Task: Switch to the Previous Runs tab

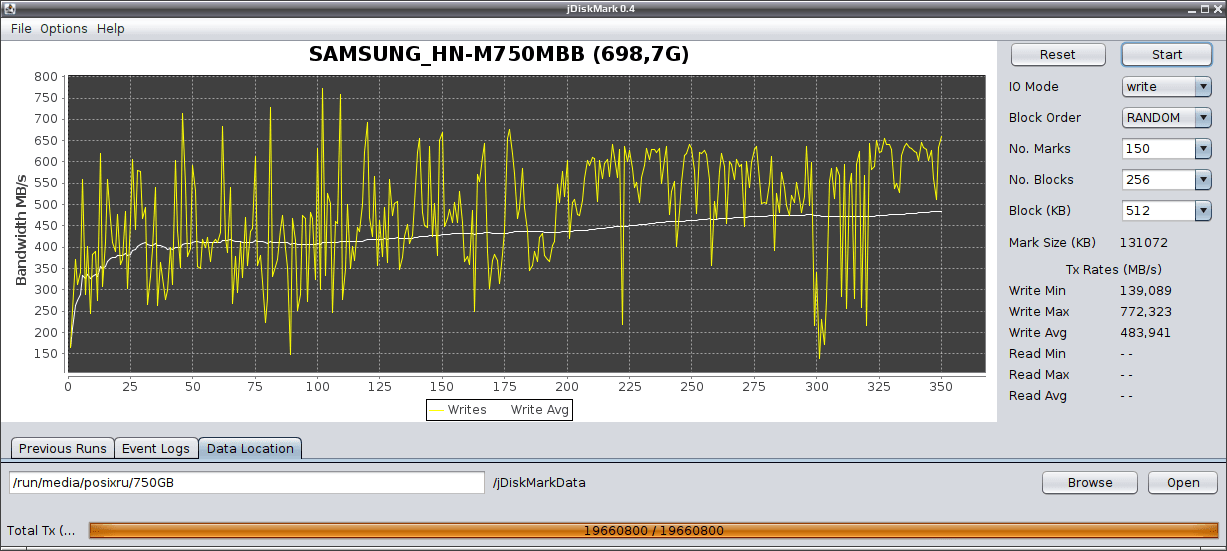Action: (62, 448)
